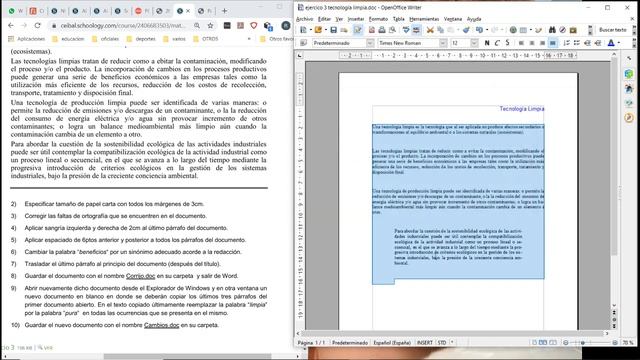
Task: Open the font color dropdown arrow
Action: (619, 43)
